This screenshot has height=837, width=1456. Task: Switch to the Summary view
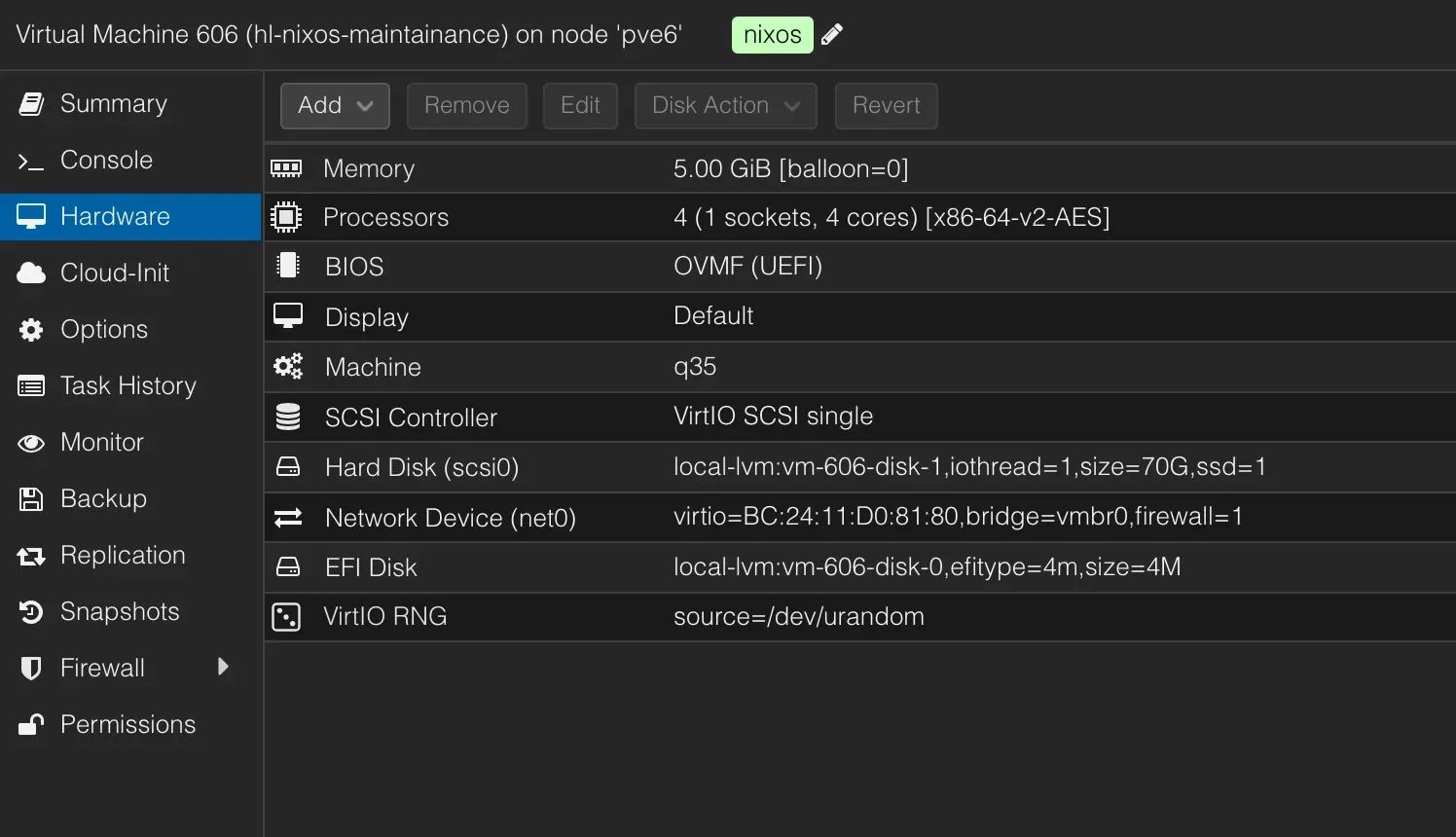pyautogui.click(x=114, y=103)
